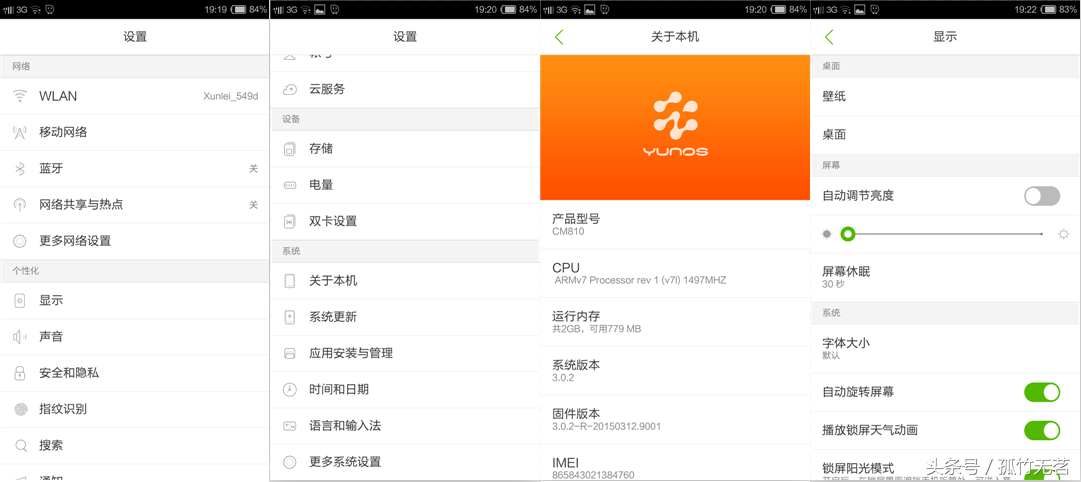
Task: Tap the high-brightness sun icon
Action: 1064,234
